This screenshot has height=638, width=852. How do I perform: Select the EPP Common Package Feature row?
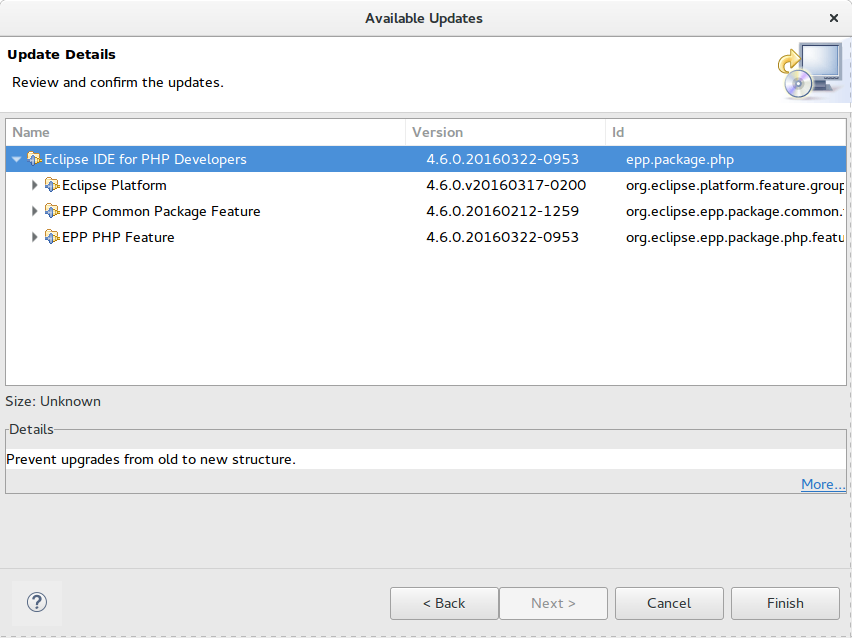point(426,211)
